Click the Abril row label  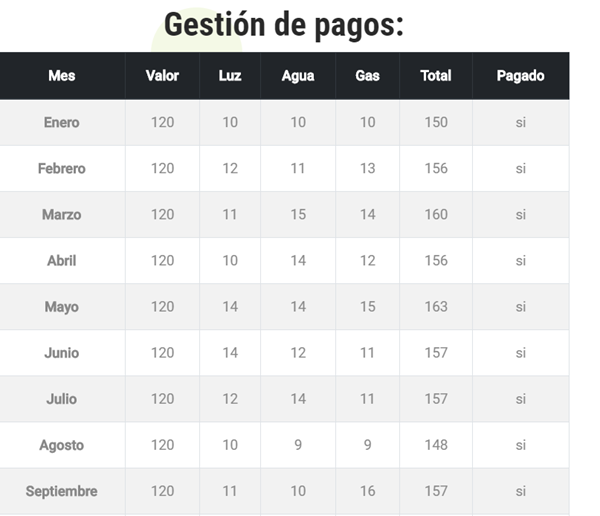pyautogui.click(x=62, y=261)
